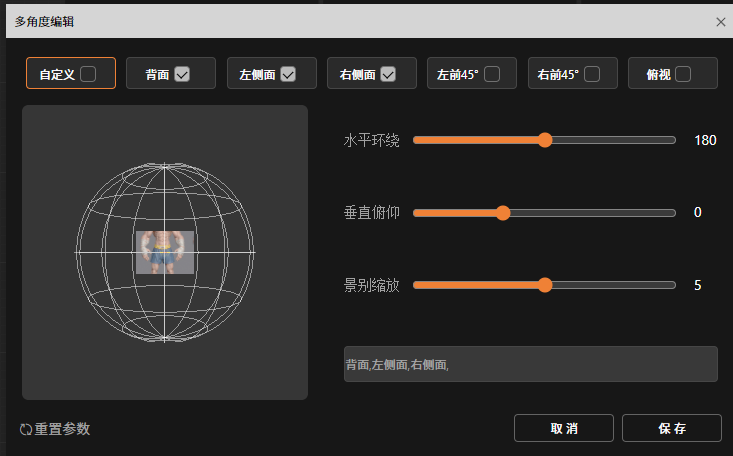
Task: Close the 多角度编辑 dialog
Action: pos(720,22)
